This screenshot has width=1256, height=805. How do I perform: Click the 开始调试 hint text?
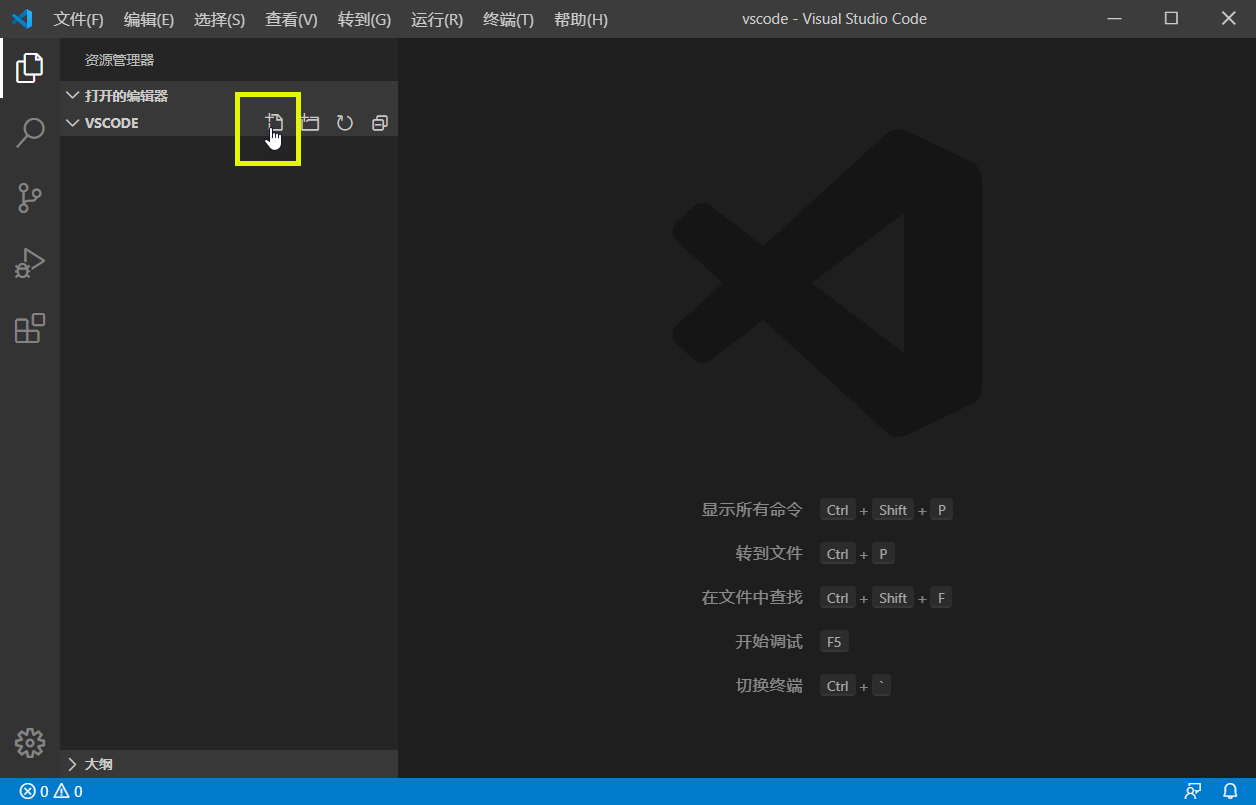[769, 642]
